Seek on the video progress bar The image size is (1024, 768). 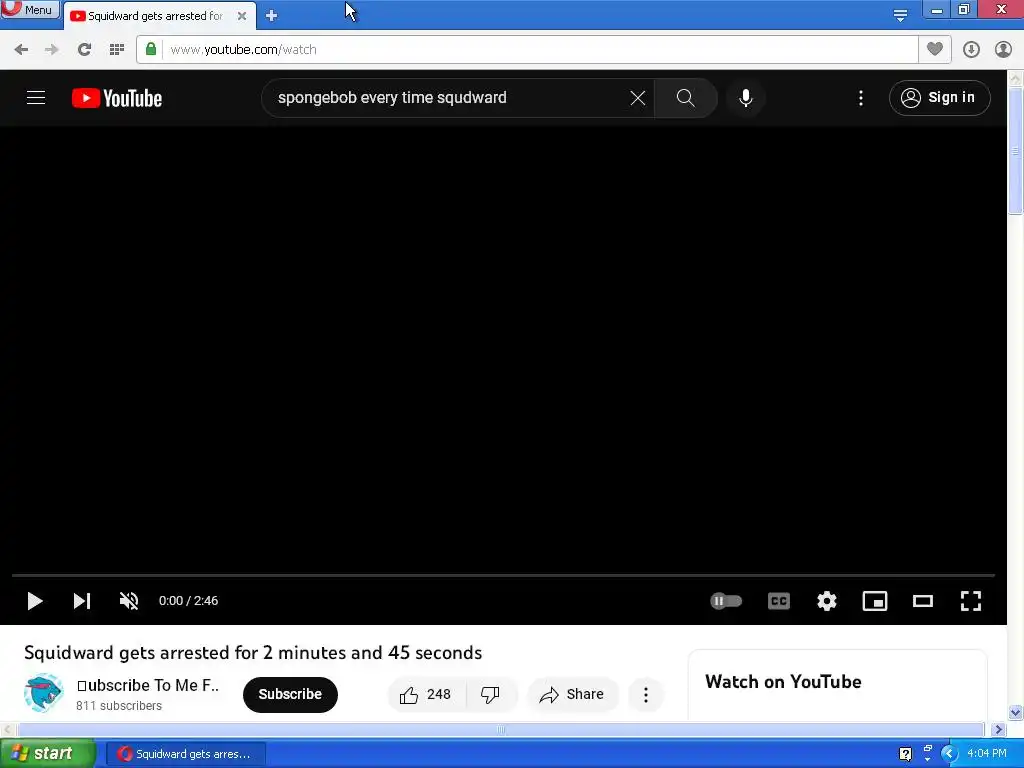504,575
